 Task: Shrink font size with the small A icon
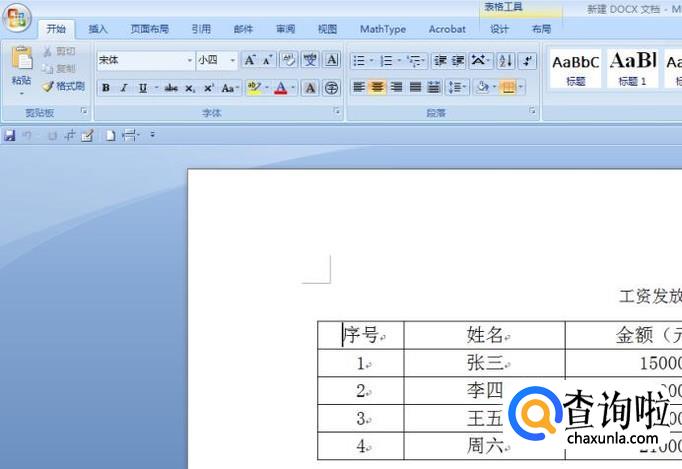point(267,60)
